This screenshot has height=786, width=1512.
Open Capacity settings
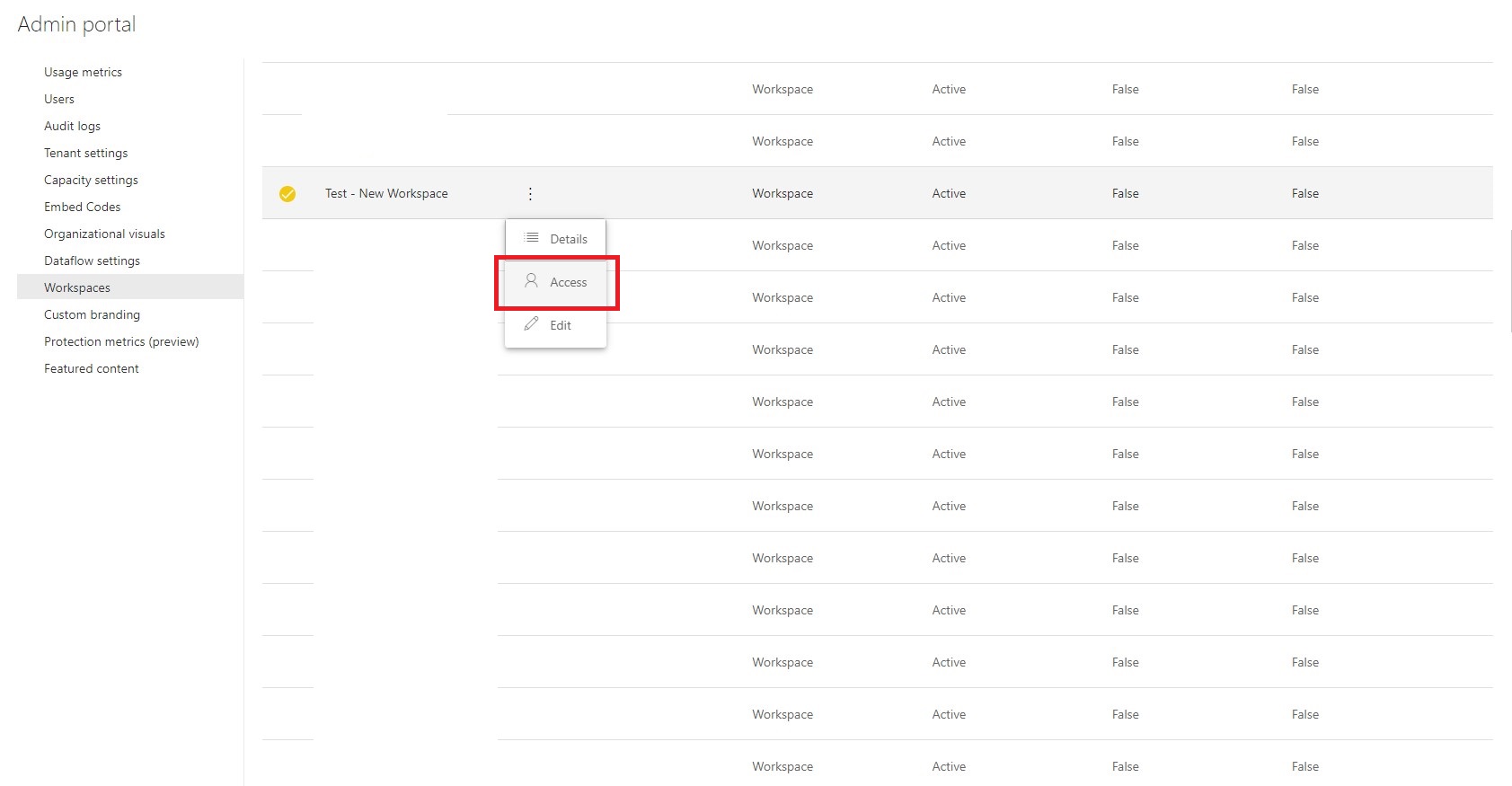point(91,180)
